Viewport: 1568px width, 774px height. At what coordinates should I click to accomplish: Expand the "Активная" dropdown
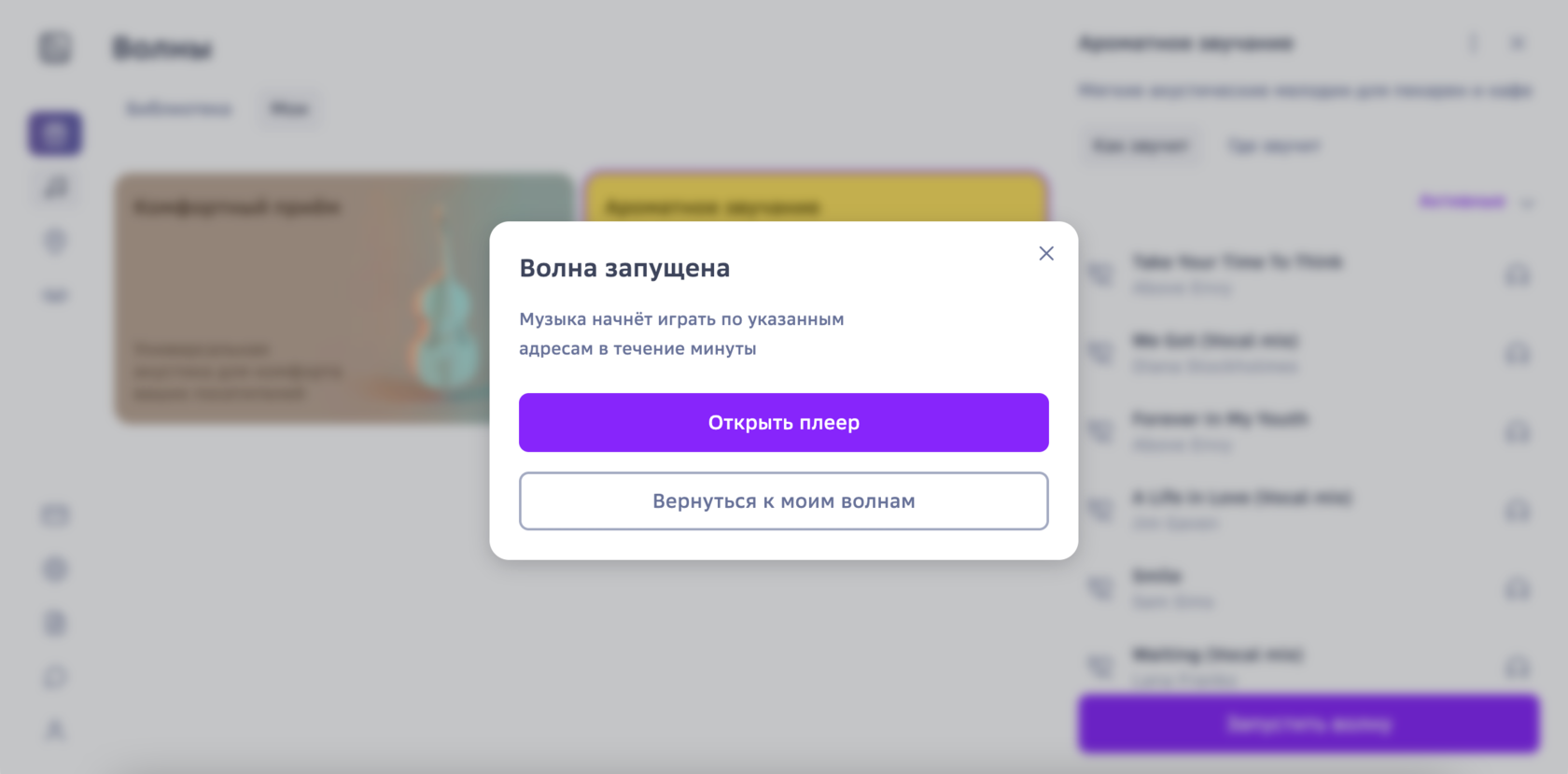click(1475, 202)
